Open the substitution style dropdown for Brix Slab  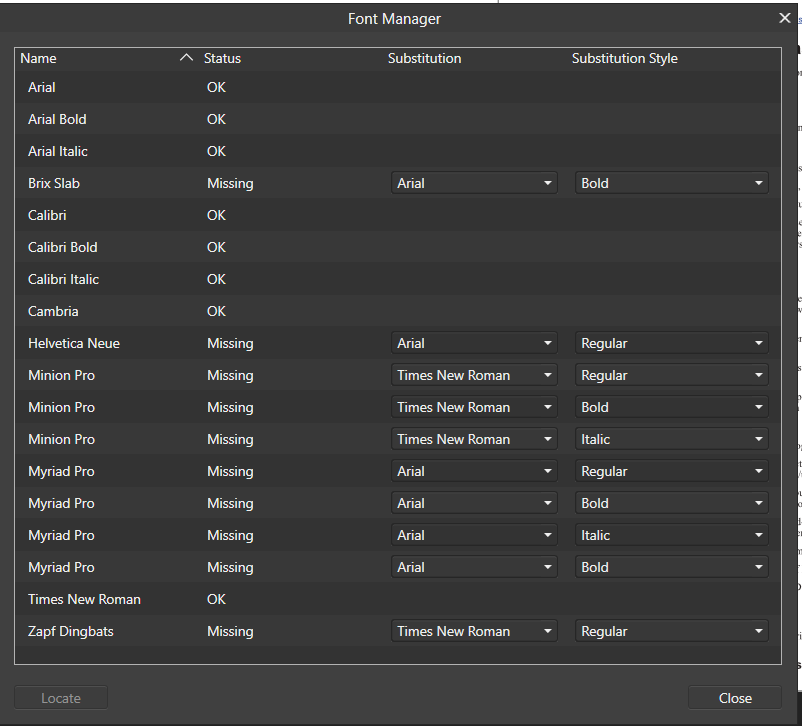tap(671, 183)
